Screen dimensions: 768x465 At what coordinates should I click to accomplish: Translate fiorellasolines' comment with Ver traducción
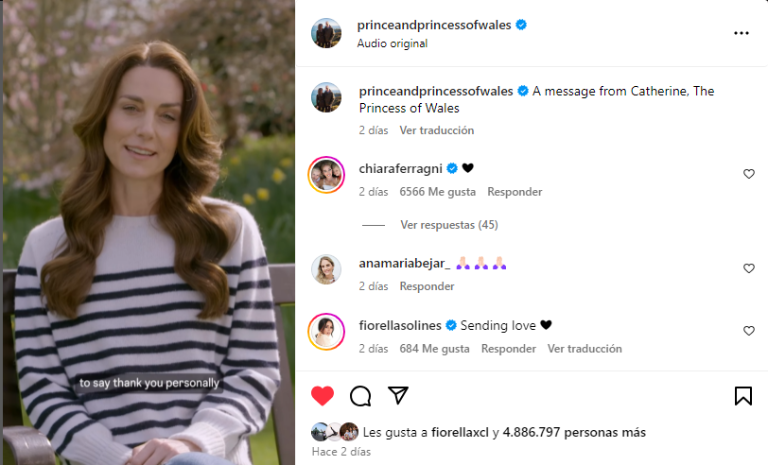[x=584, y=349]
